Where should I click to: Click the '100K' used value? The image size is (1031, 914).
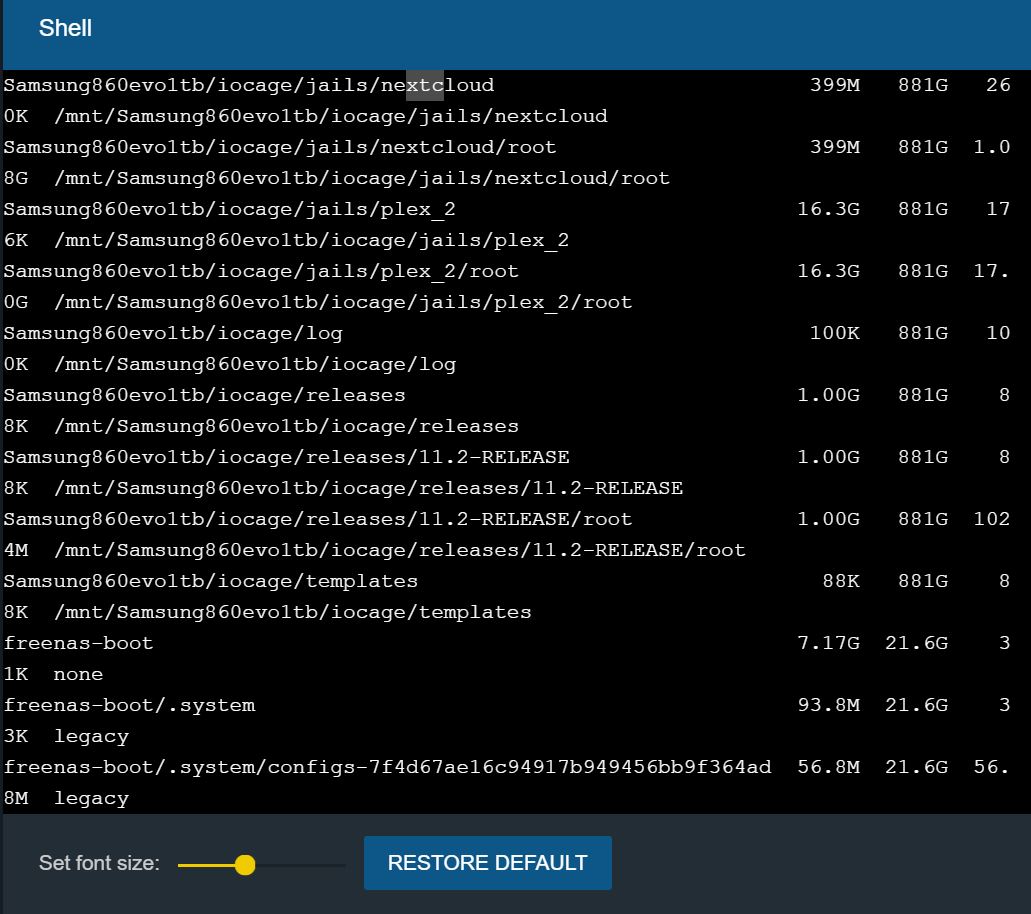pos(835,333)
